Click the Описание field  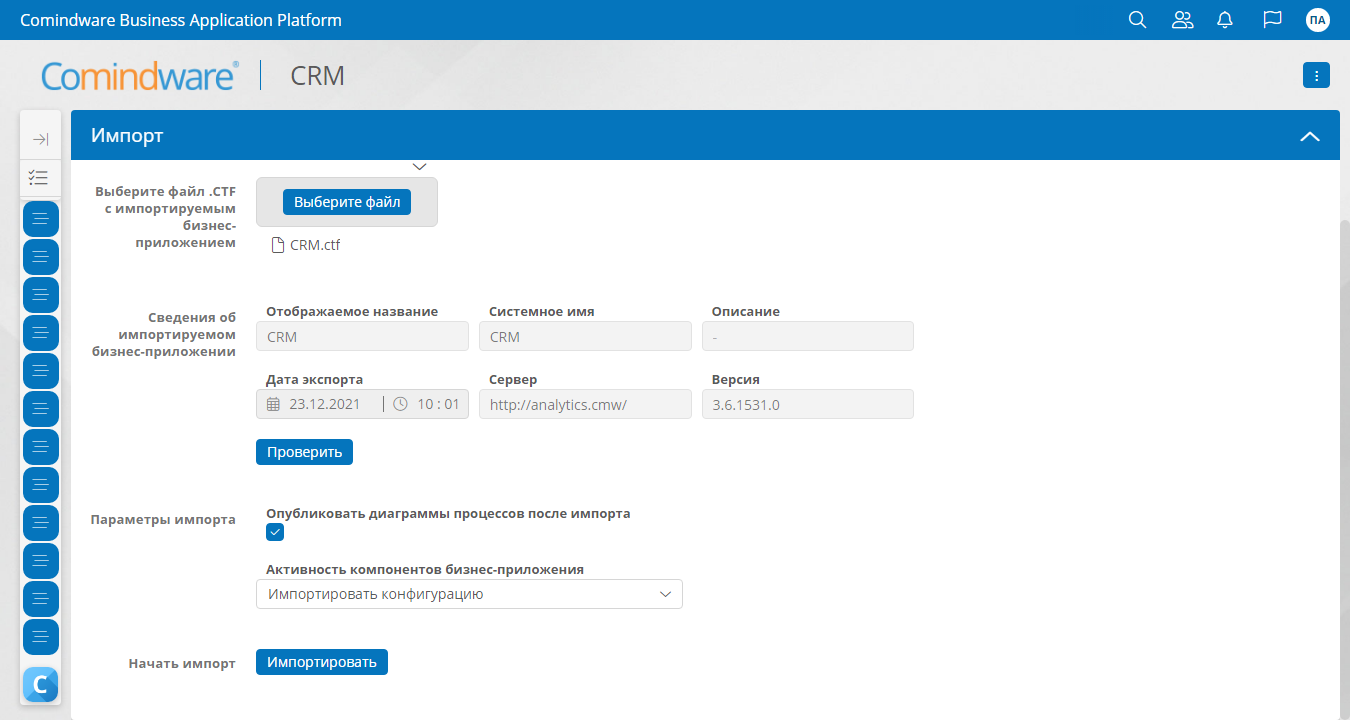[808, 336]
